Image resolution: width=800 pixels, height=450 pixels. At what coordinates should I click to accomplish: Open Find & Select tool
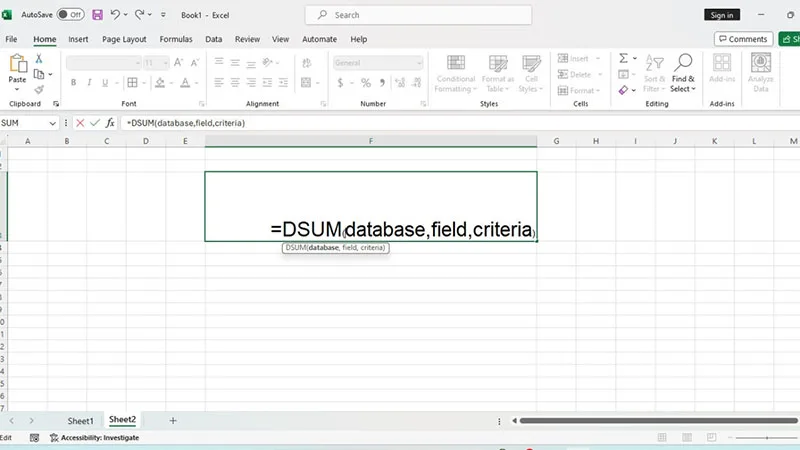pyautogui.click(x=683, y=73)
